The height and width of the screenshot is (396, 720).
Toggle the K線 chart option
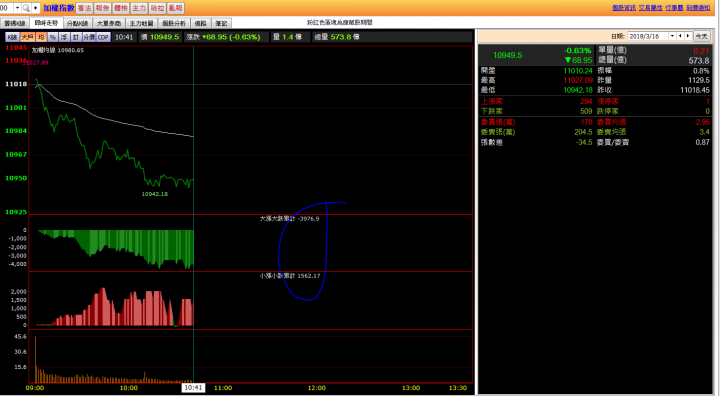[12, 37]
